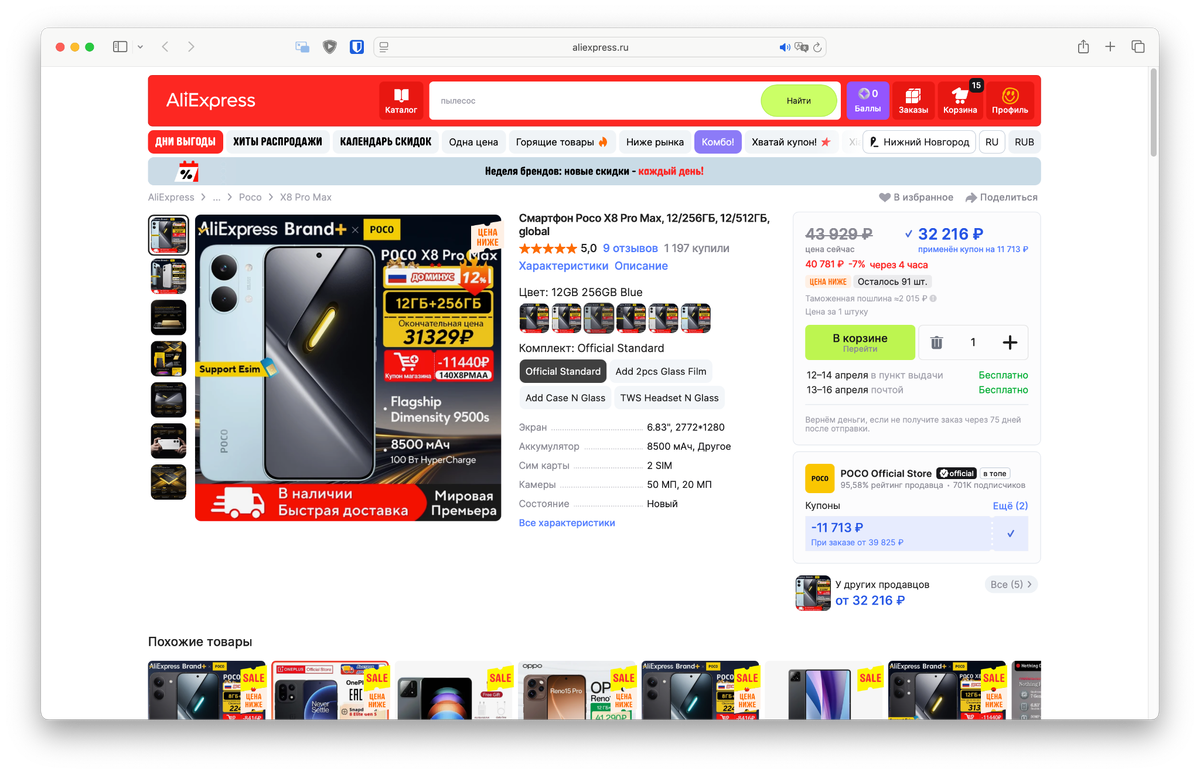Toggle the -11 713 ₽ coupon checkmark

click(x=1011, y=534)
